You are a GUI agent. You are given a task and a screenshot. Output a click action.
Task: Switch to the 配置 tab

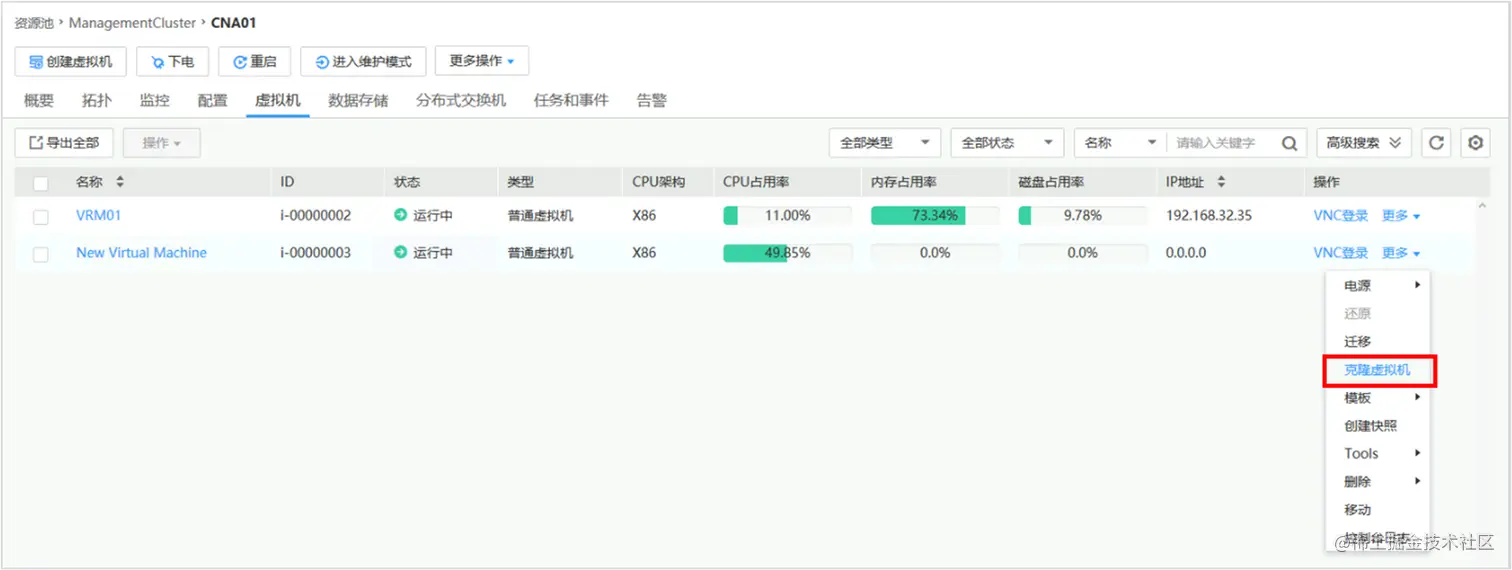213,100
